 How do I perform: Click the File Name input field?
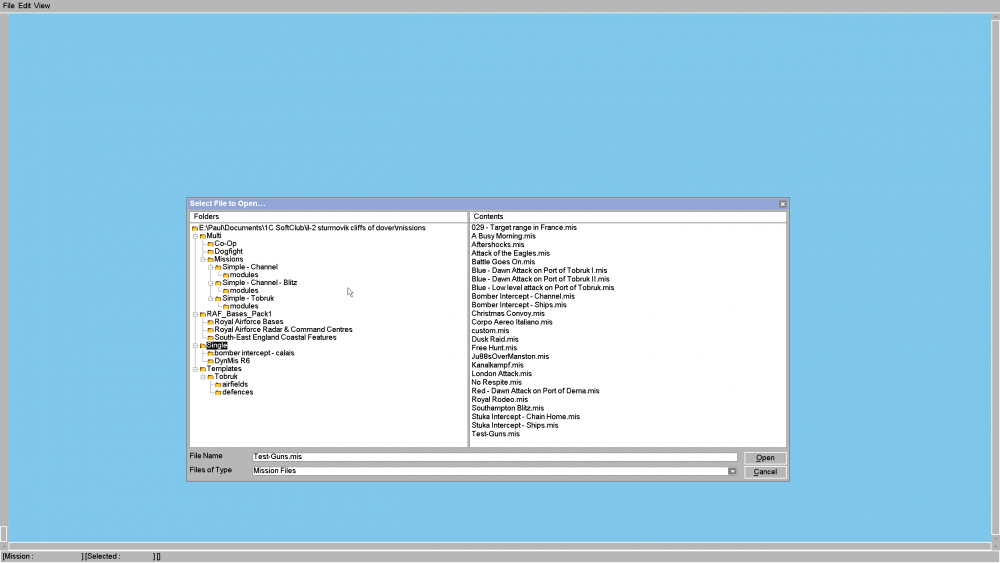pos(494,457)
